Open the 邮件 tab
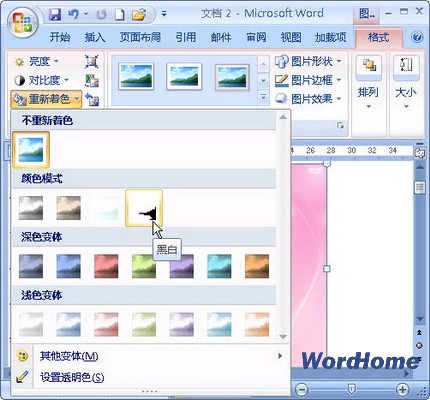430x400 pixels. click(221, 37)
